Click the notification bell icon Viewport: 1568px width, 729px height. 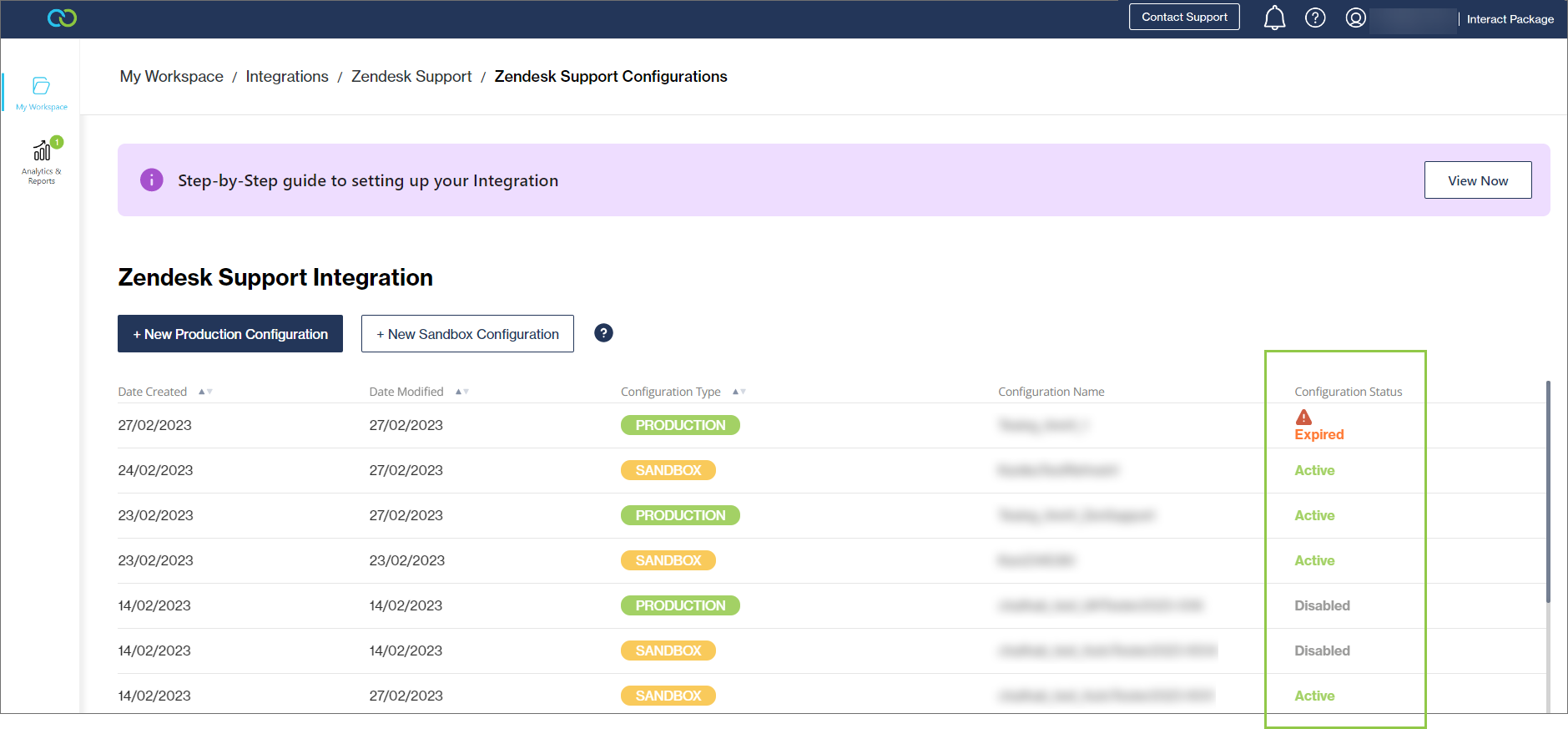[x=1273, y=18]
